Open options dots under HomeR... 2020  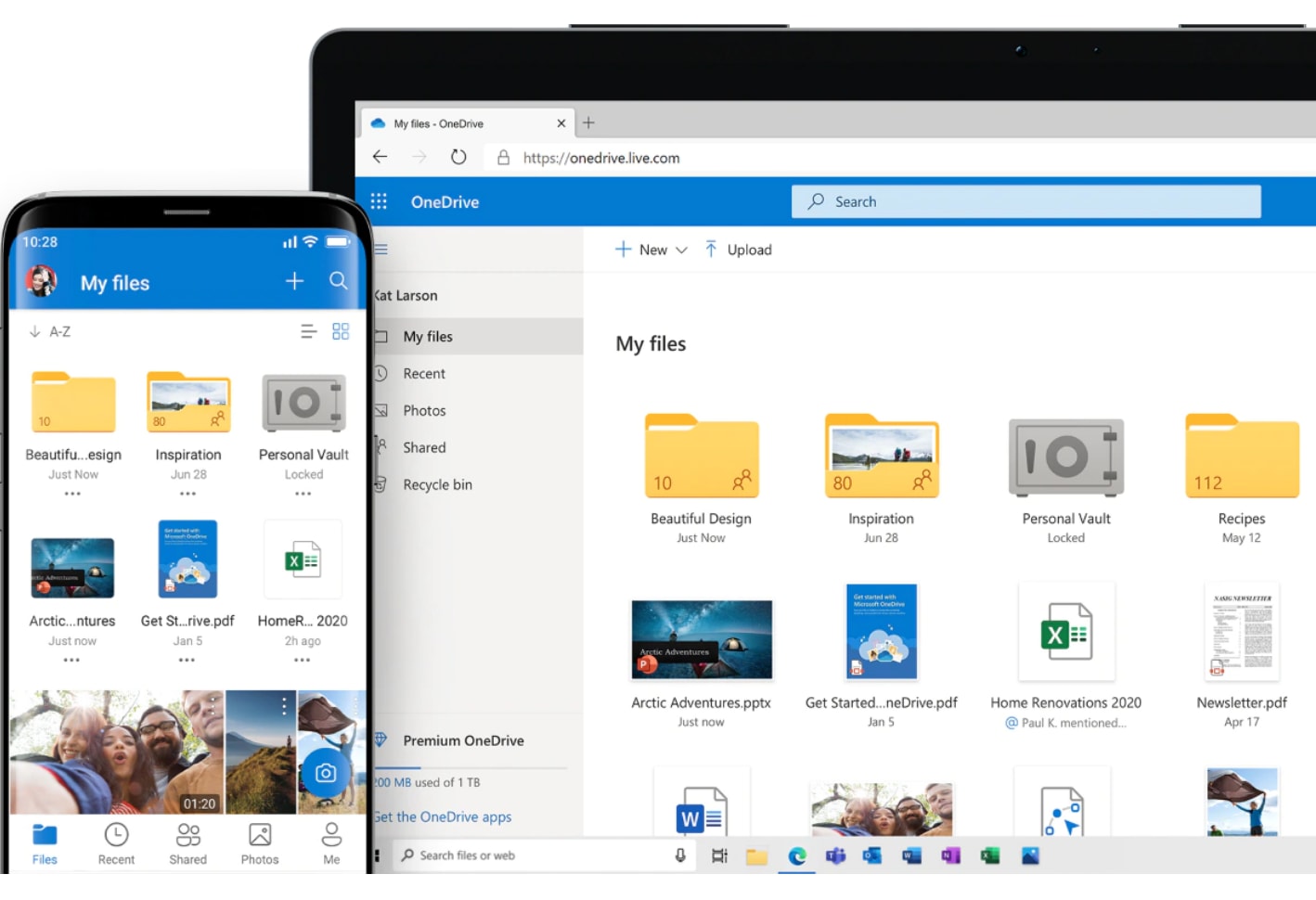click(x=302, y=660)
